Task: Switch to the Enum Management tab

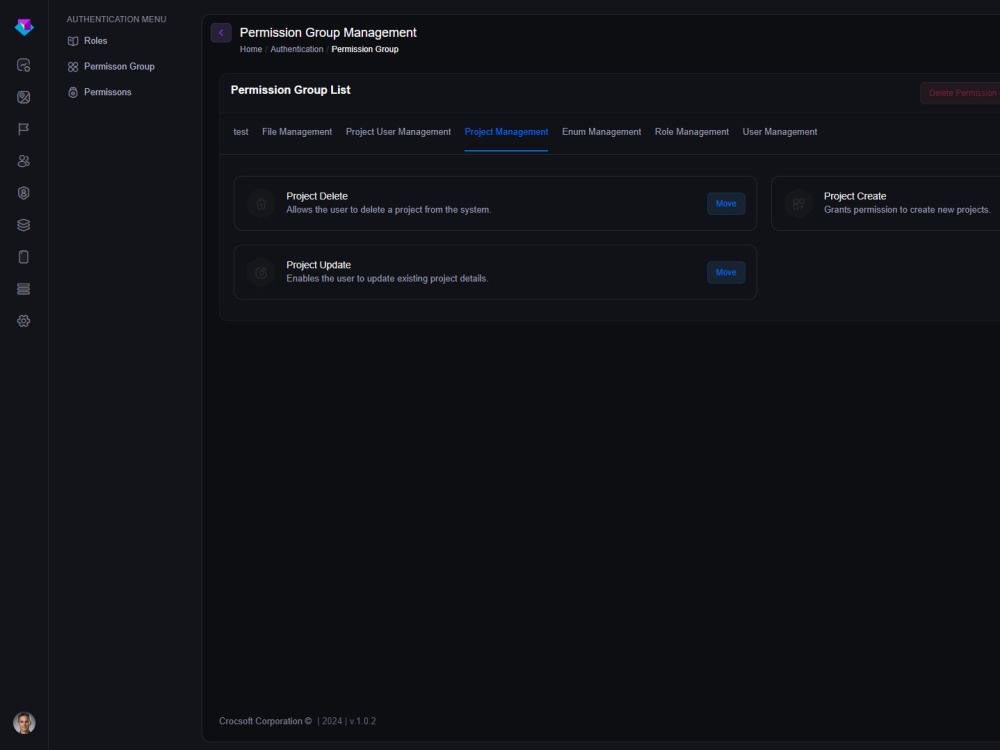Action: tap(601, 132)
